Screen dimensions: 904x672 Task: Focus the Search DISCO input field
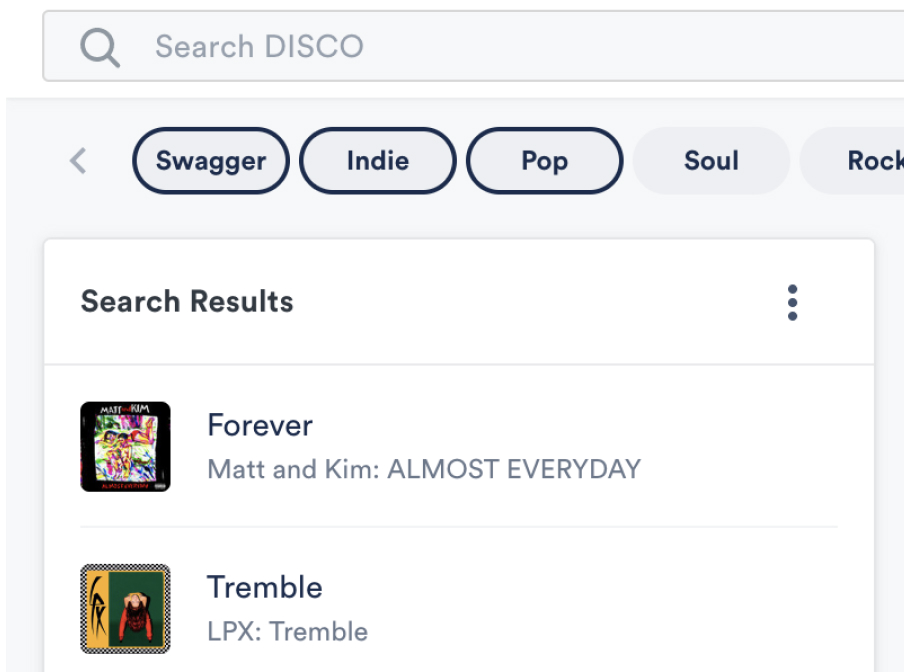pyautogui.click(x=473, y=46)
